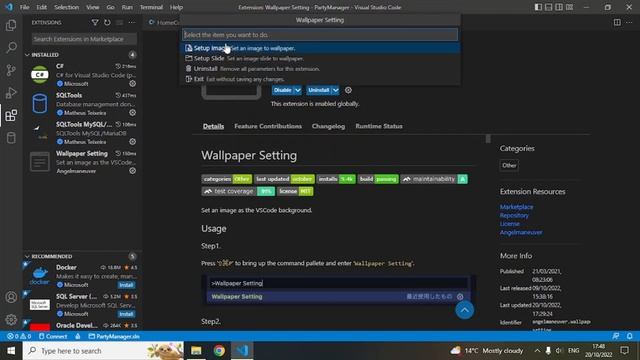Viewport: 640px width, 360px height.
Task: Open the Selection menu
Action: (x=66, y=7)
